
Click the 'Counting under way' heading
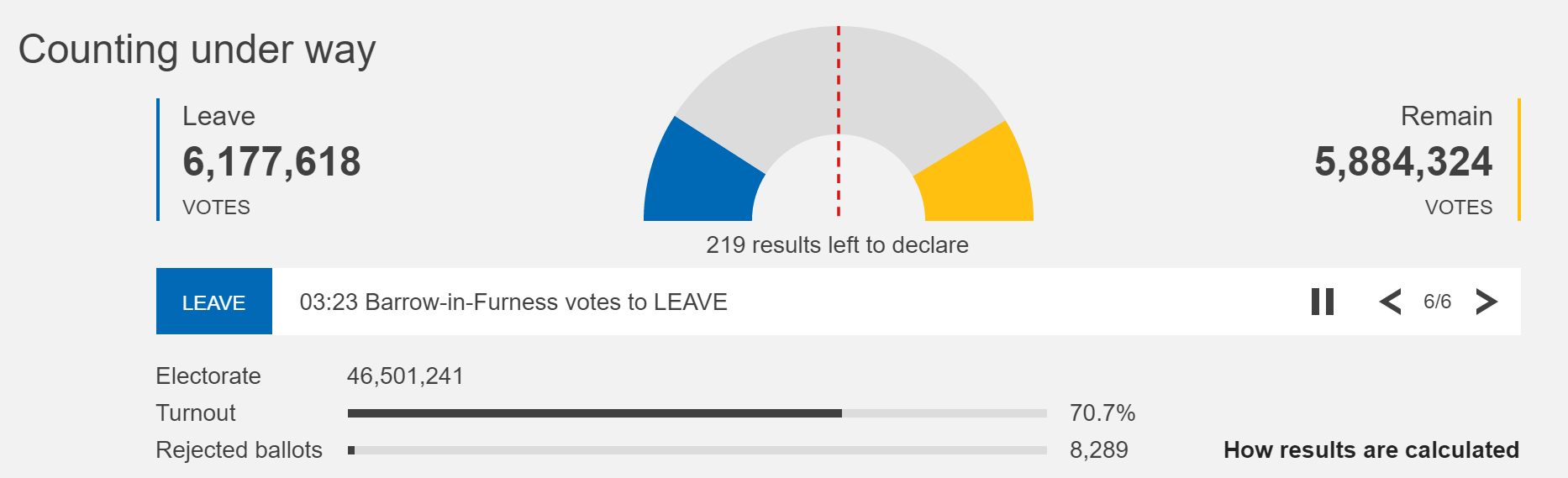click(x=197, y=50)
